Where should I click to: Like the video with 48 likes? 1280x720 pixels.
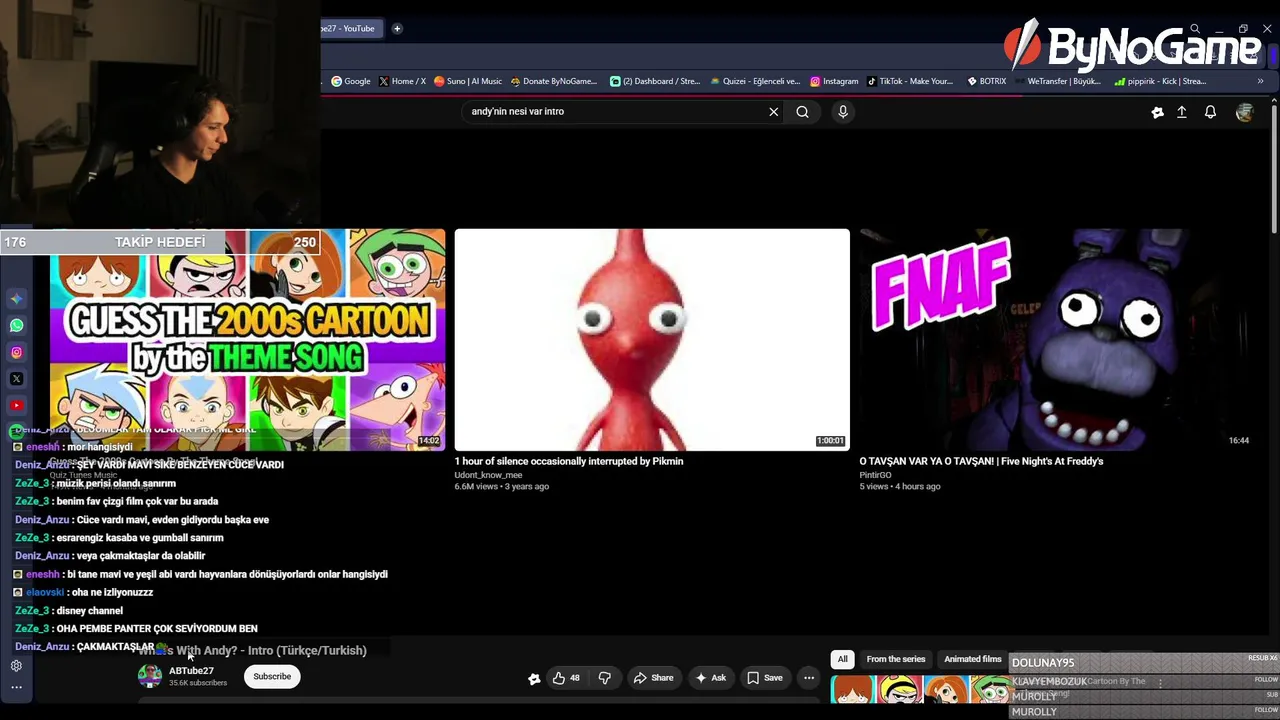[x=567, y=678]
